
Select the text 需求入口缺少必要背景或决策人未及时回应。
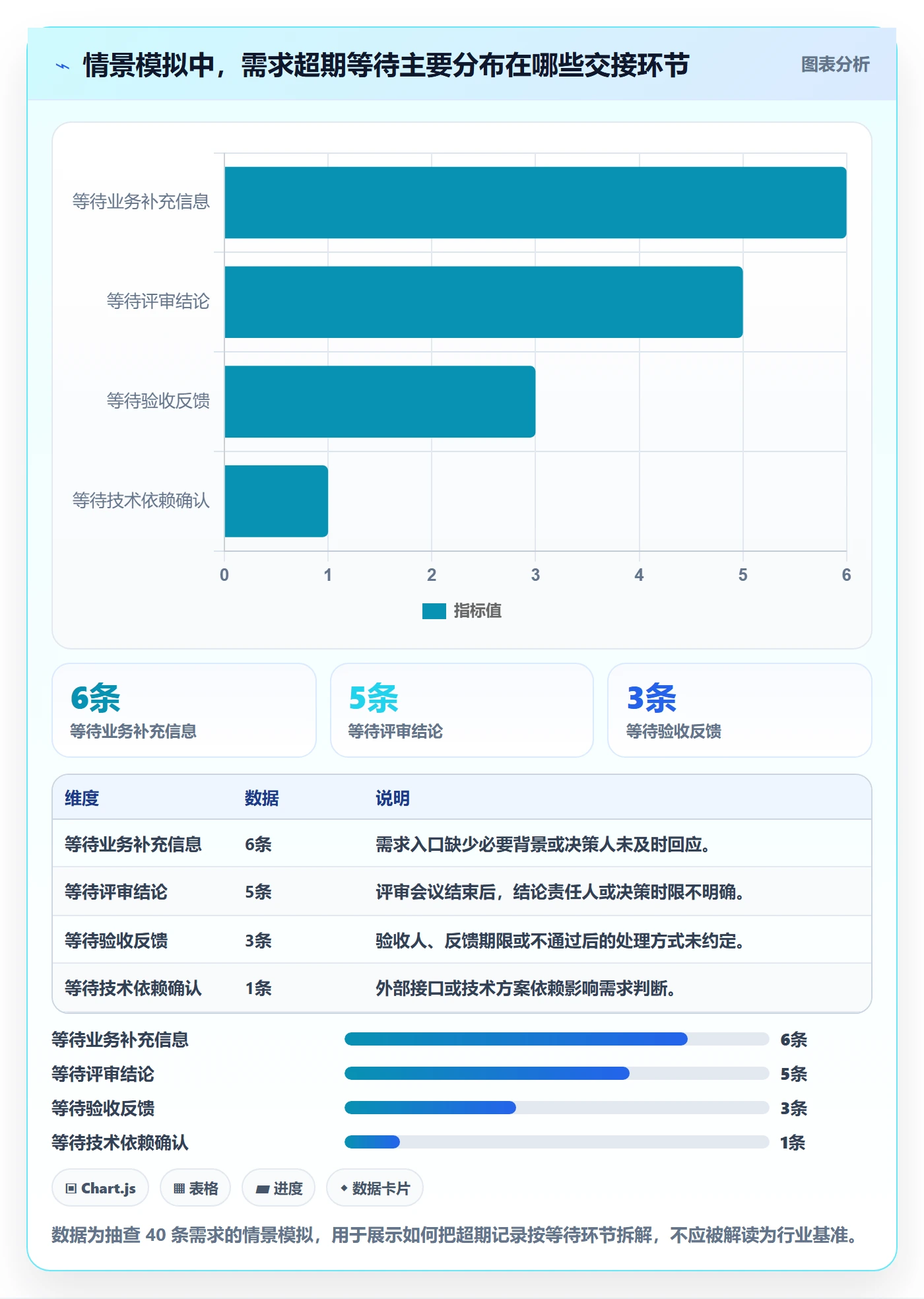click(x=543, y=844)
